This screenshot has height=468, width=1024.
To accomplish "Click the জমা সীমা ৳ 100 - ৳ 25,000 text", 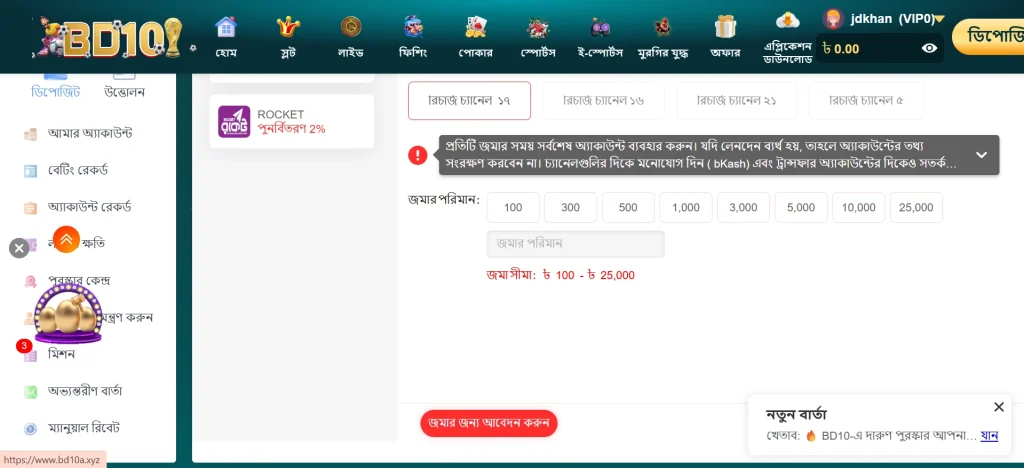I will tap(560, 275).
